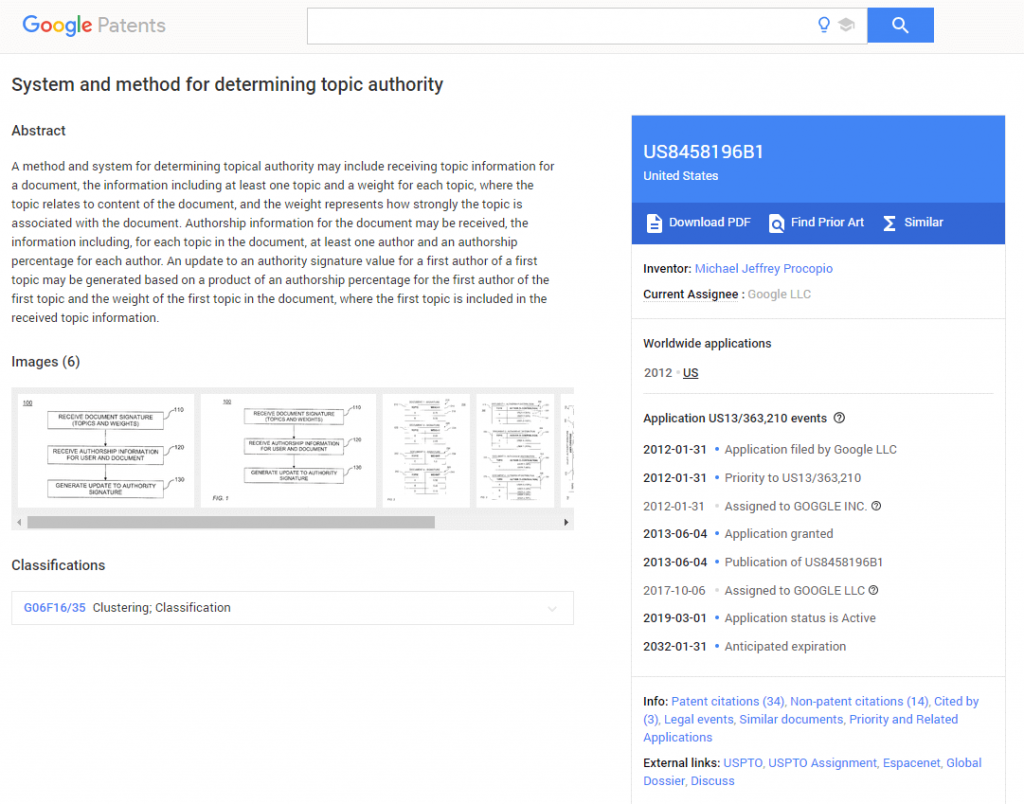Open inventor Michael Jeffrey Procopio's page
Screen dimensions: 1024x804
tap(763, 268)
